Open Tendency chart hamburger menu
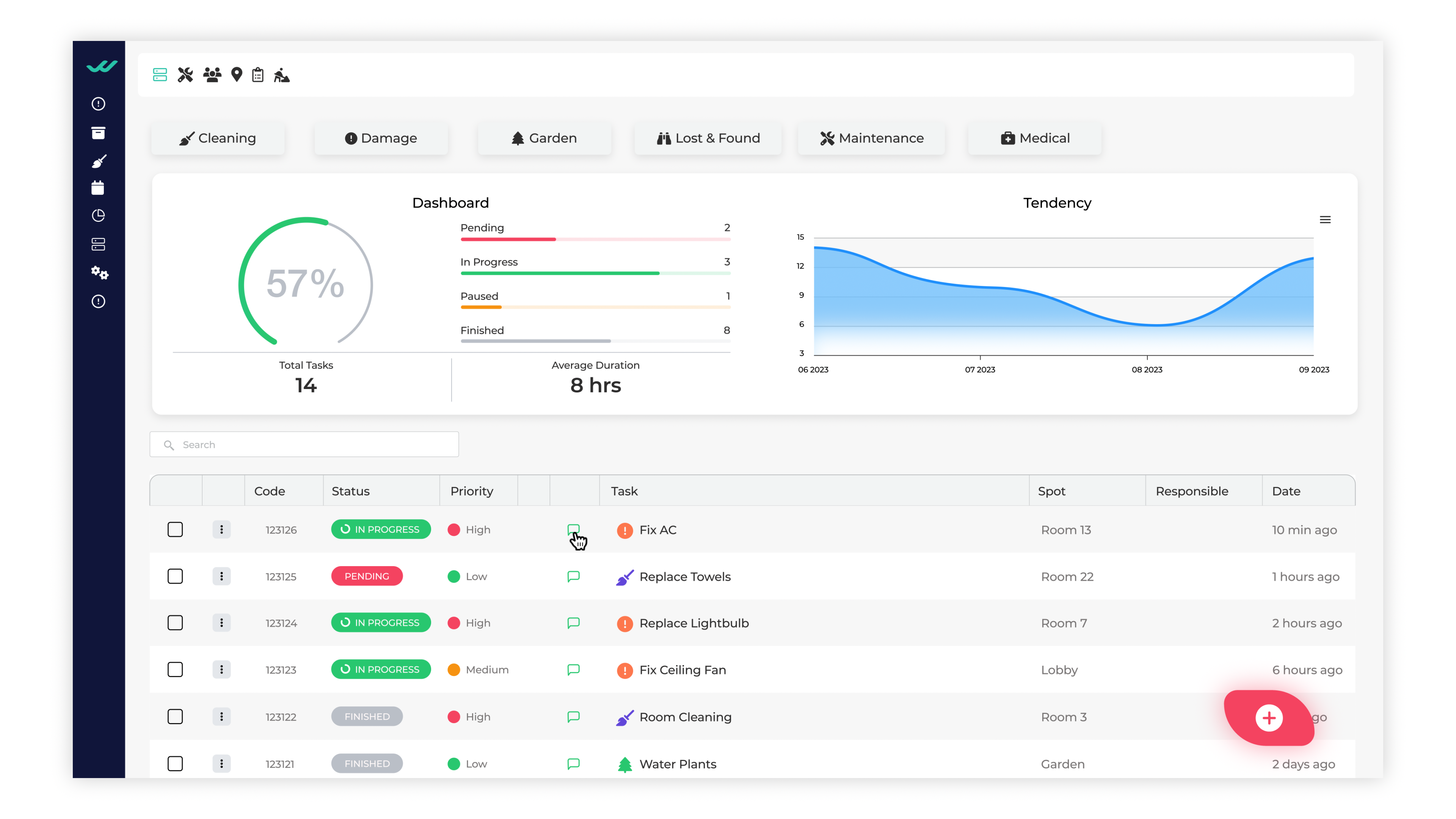 [x=1325, y=220]
